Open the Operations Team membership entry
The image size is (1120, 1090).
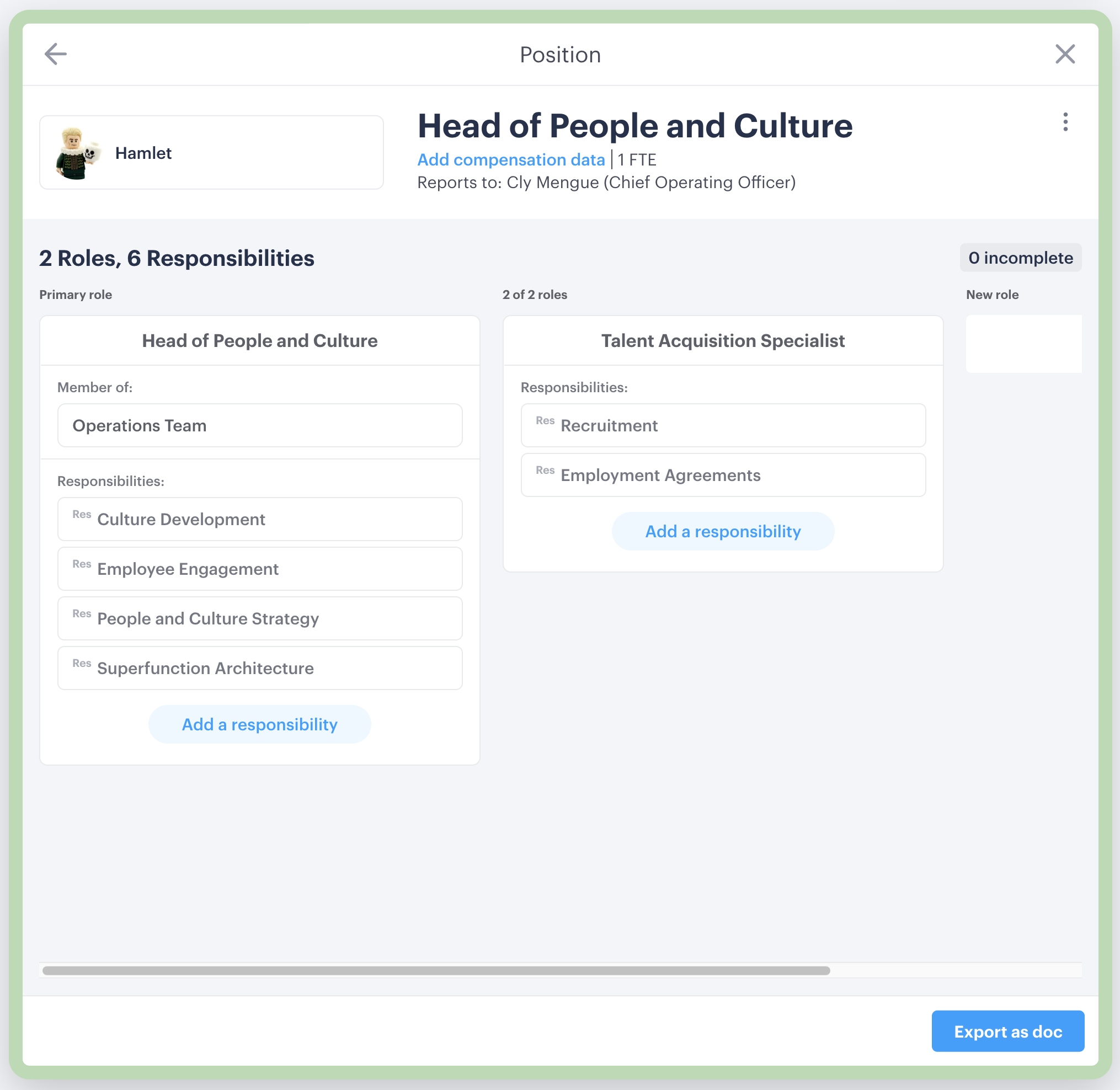(x=259, y=425)
